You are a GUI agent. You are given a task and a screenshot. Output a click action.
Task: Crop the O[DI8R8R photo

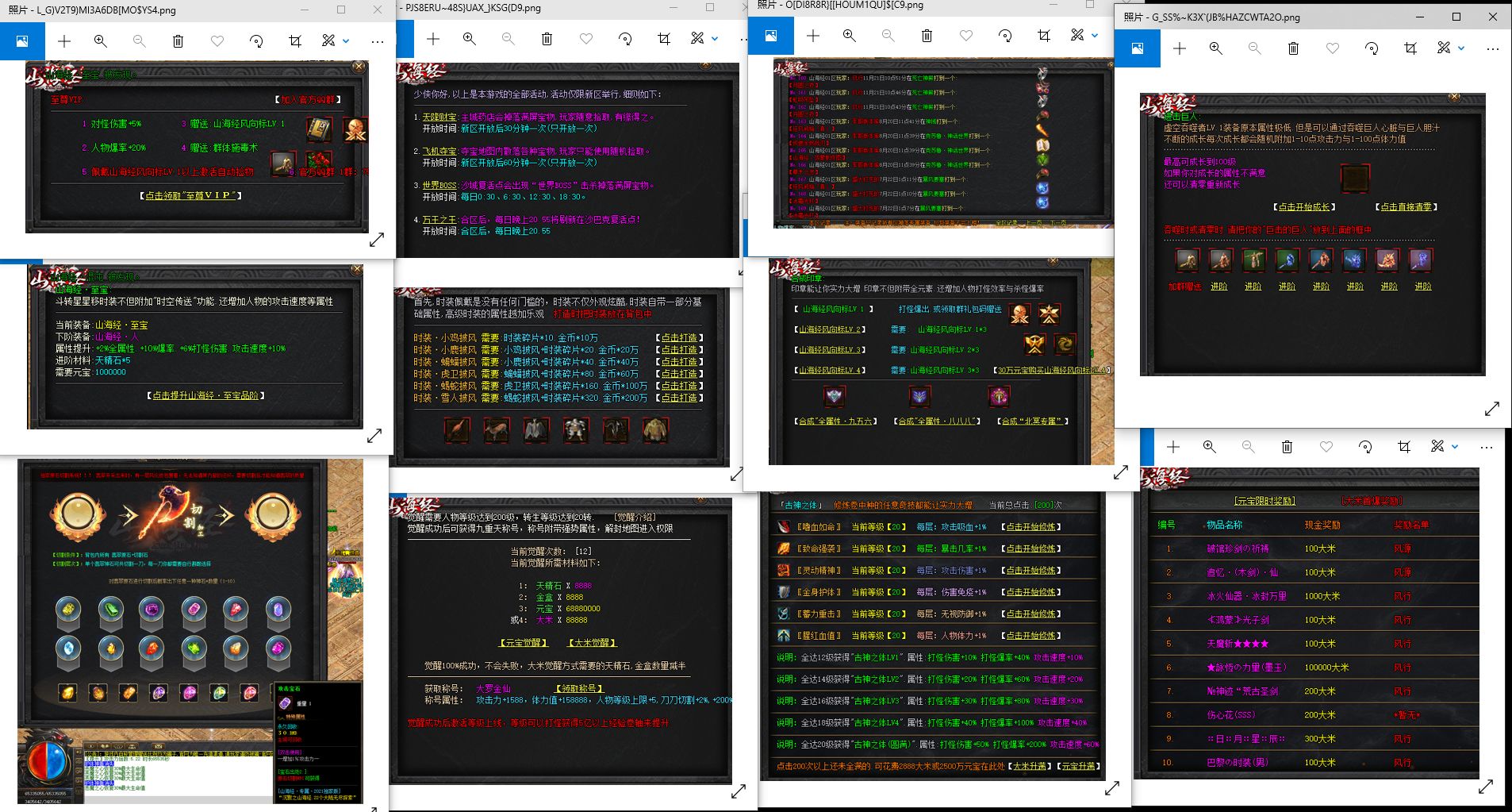(1044, 35)
